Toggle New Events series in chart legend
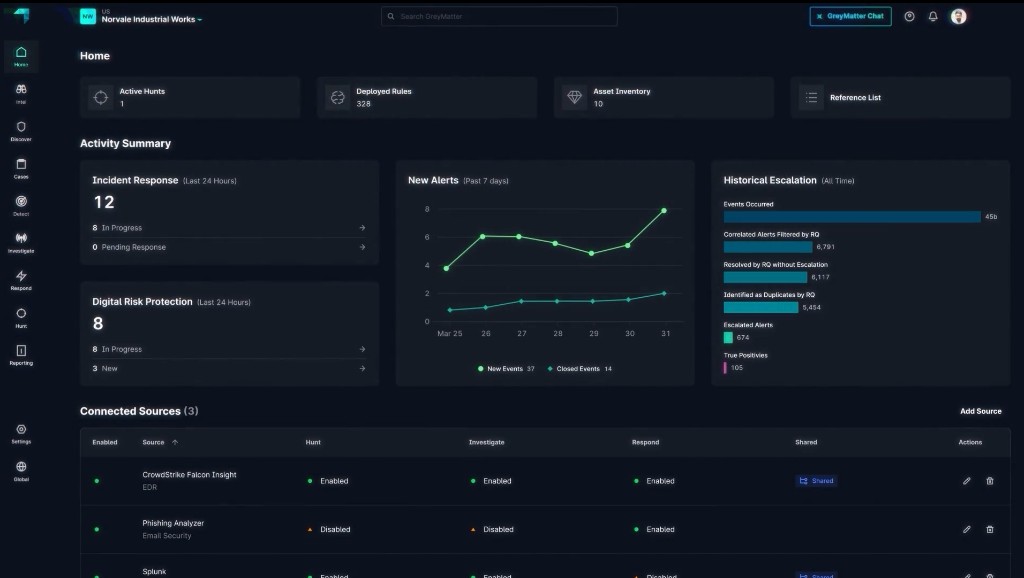 (x=505, y=368)
